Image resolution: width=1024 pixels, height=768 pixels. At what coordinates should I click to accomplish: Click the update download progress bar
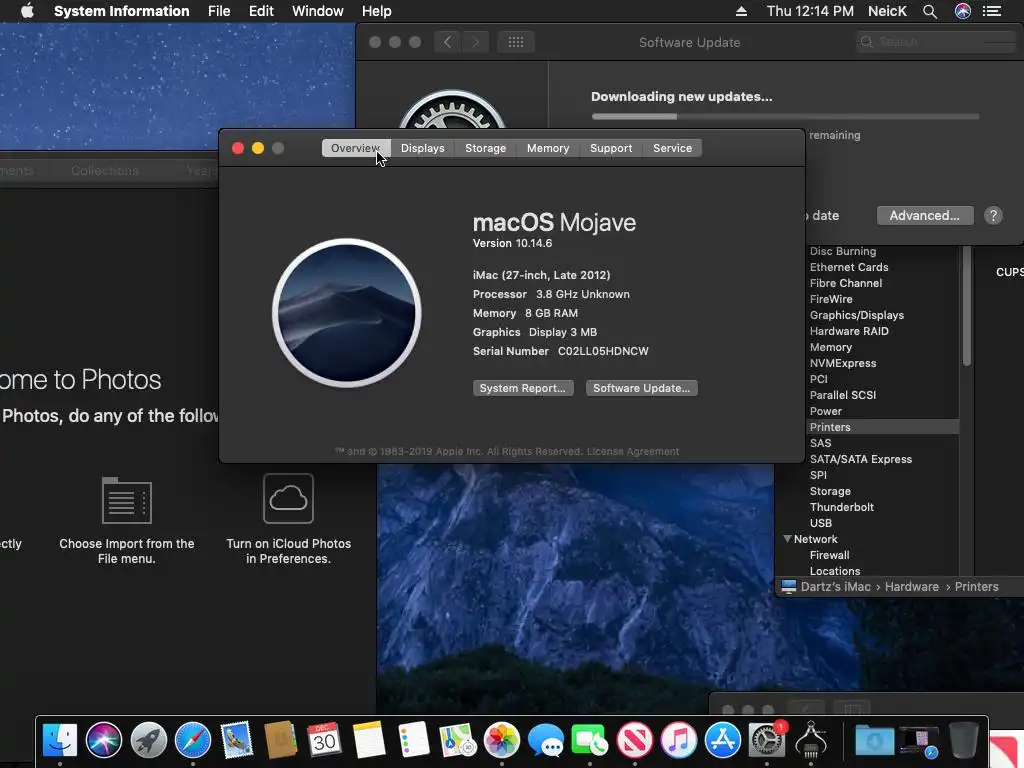[786, 116]
